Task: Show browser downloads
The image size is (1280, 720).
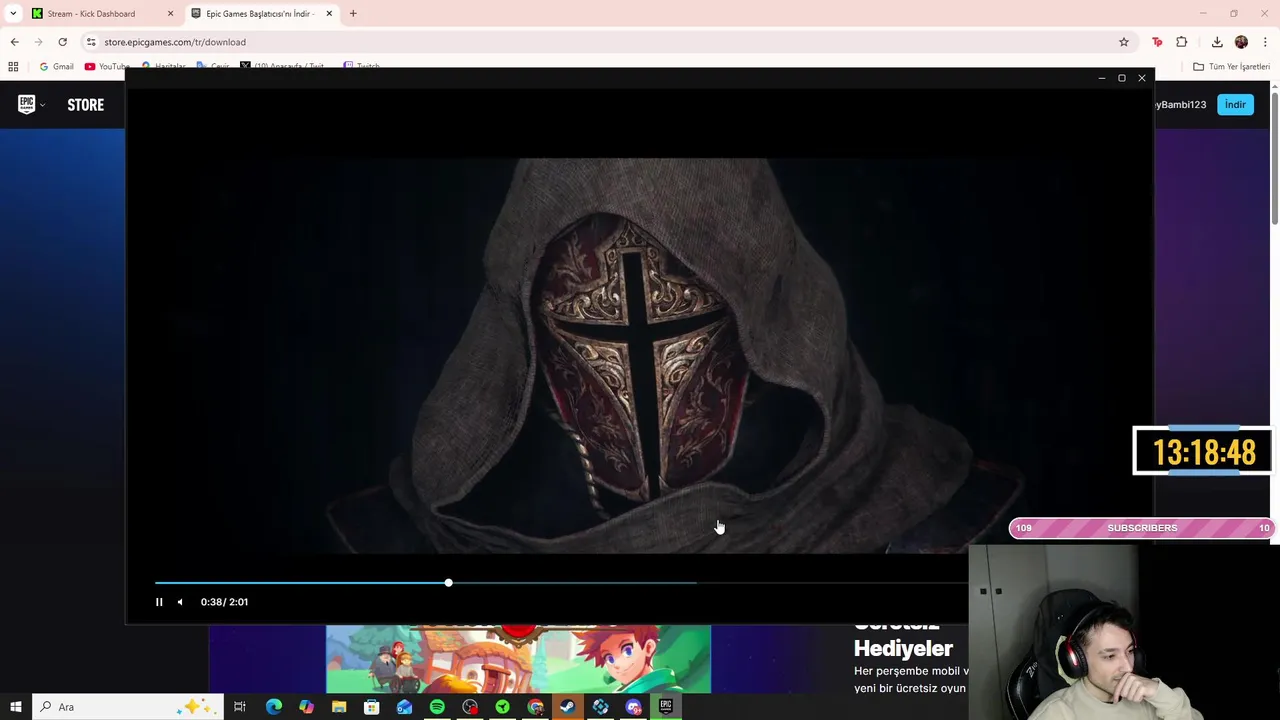Action: (x=1217, y=42)
